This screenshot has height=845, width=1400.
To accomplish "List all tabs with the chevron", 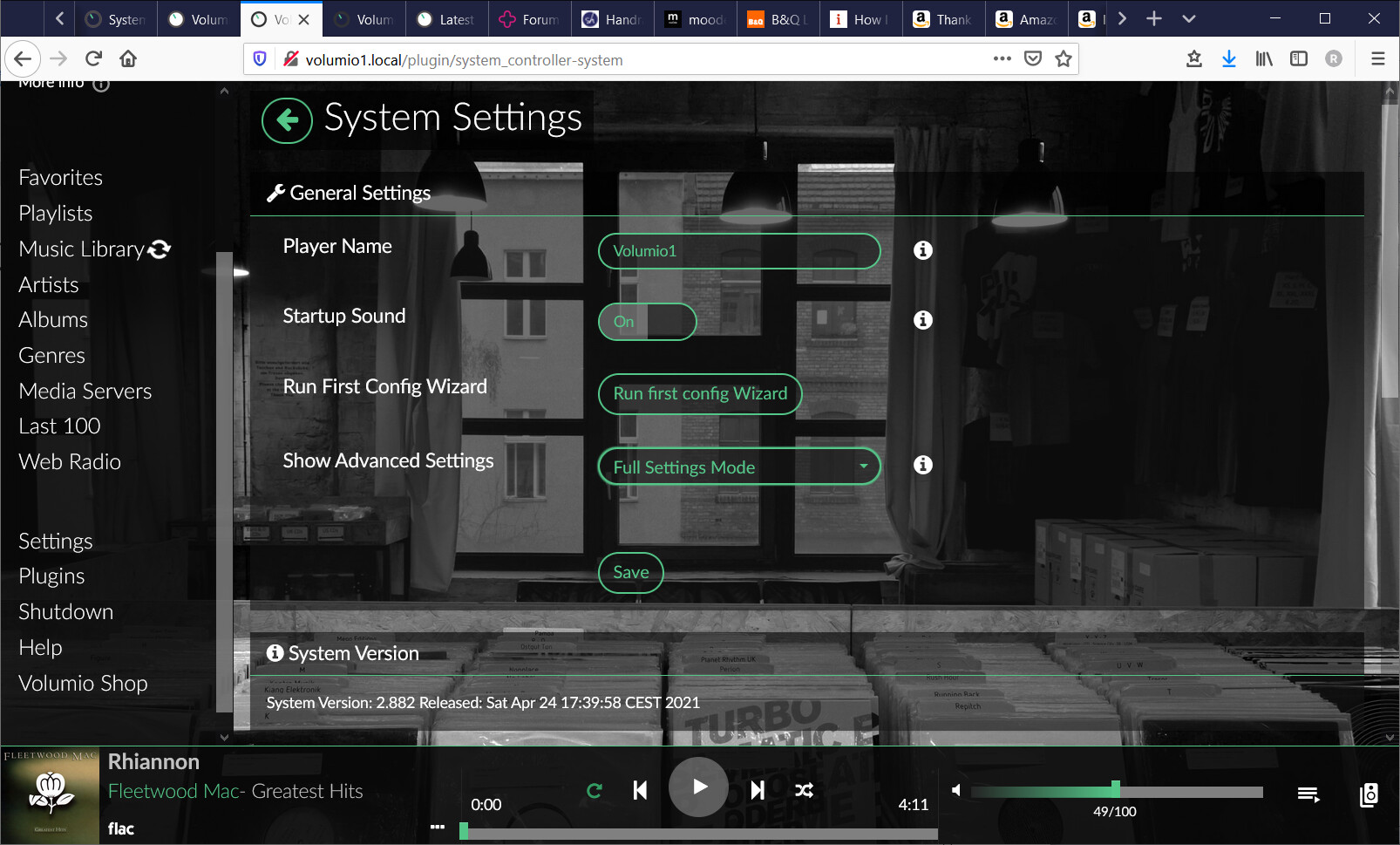I will [x=1189, y=18].
